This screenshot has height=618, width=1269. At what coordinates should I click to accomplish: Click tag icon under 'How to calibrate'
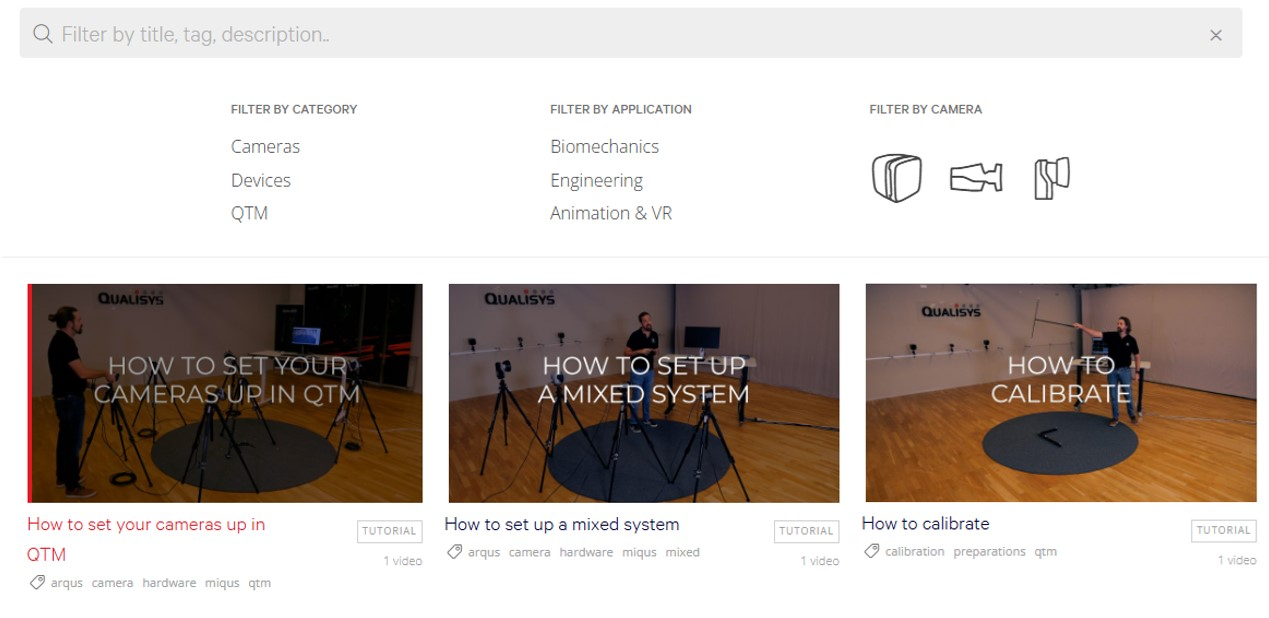(871, 551)
